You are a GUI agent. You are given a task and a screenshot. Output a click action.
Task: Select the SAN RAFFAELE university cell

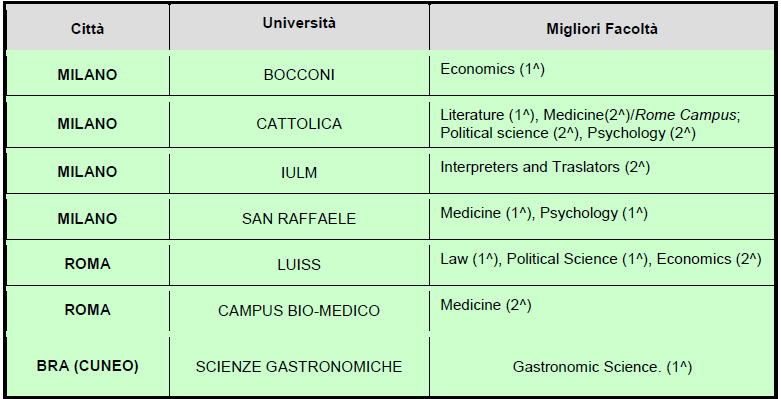(299, 219)
